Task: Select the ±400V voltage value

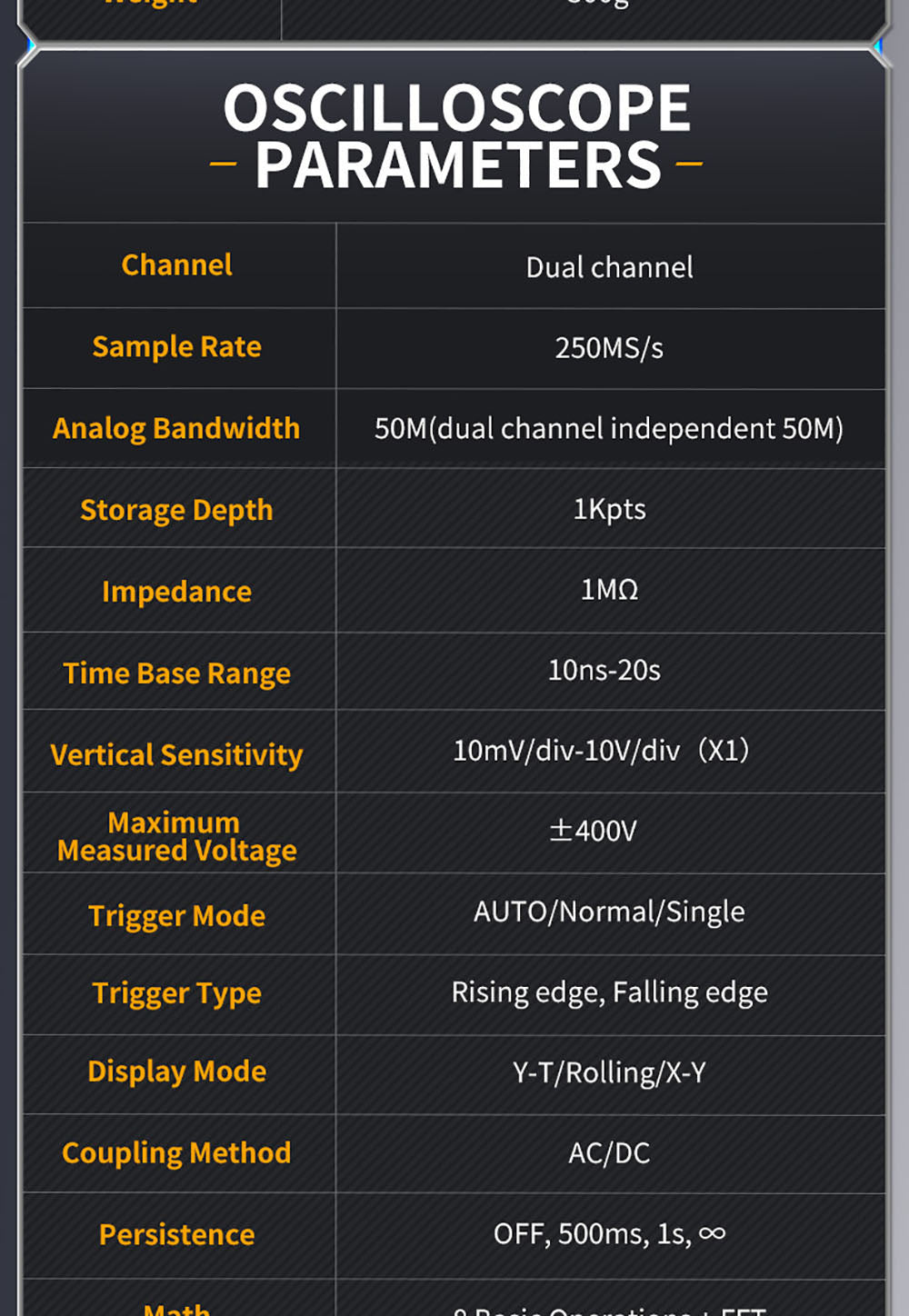Action: tap(594, 831)
